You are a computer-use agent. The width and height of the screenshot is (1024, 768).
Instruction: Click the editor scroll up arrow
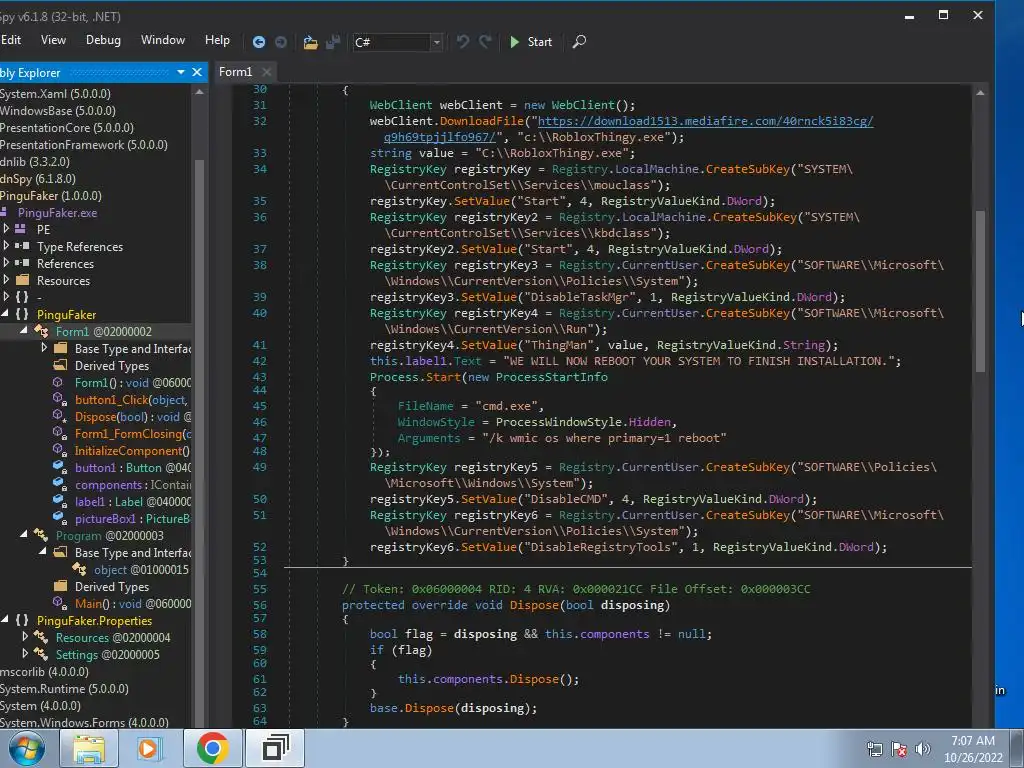980,93
